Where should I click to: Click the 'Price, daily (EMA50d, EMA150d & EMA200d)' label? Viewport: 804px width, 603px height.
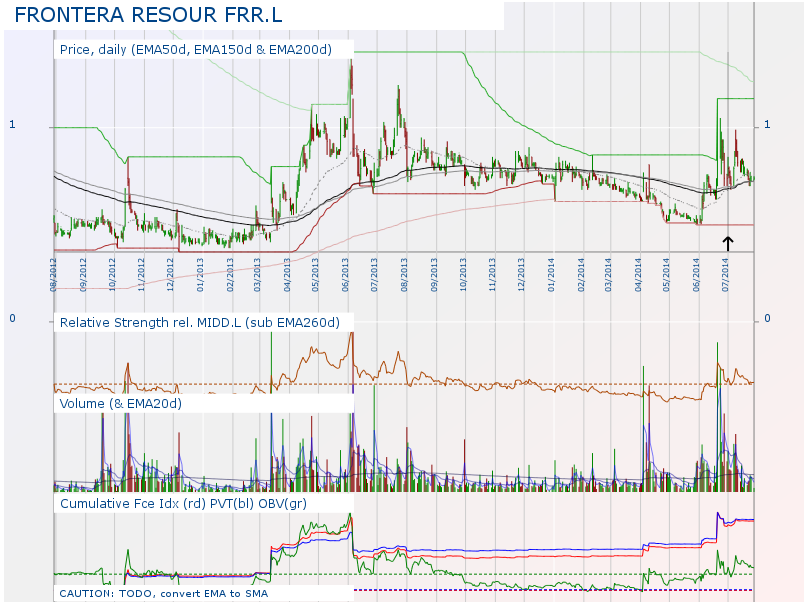point(196,50)
